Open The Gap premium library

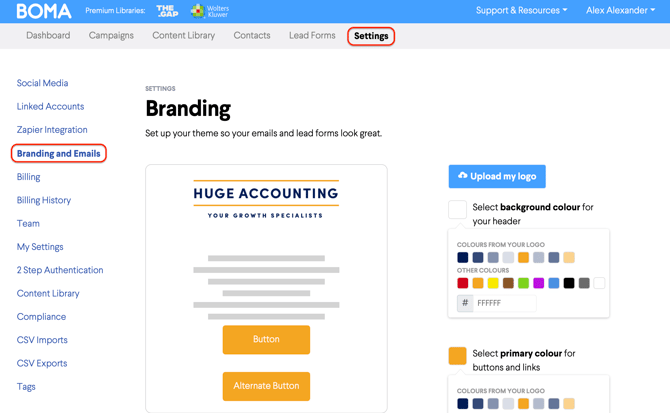(x=167, y=11)
